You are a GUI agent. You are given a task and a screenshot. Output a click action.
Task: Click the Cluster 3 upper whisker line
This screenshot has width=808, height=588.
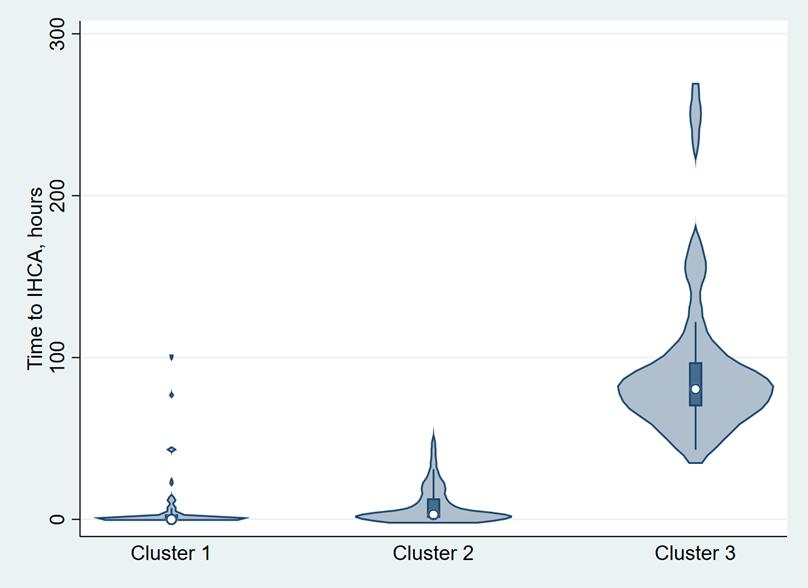coord(696,342)
